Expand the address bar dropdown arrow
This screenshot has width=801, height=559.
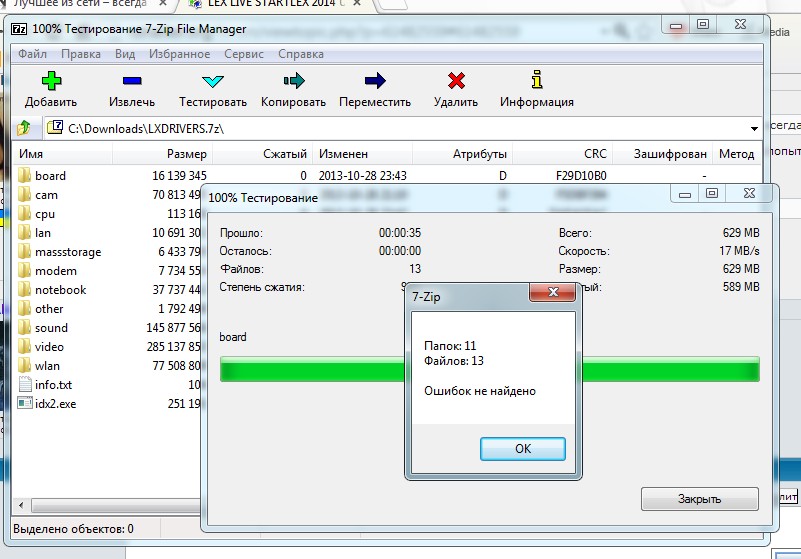(754, 128)
